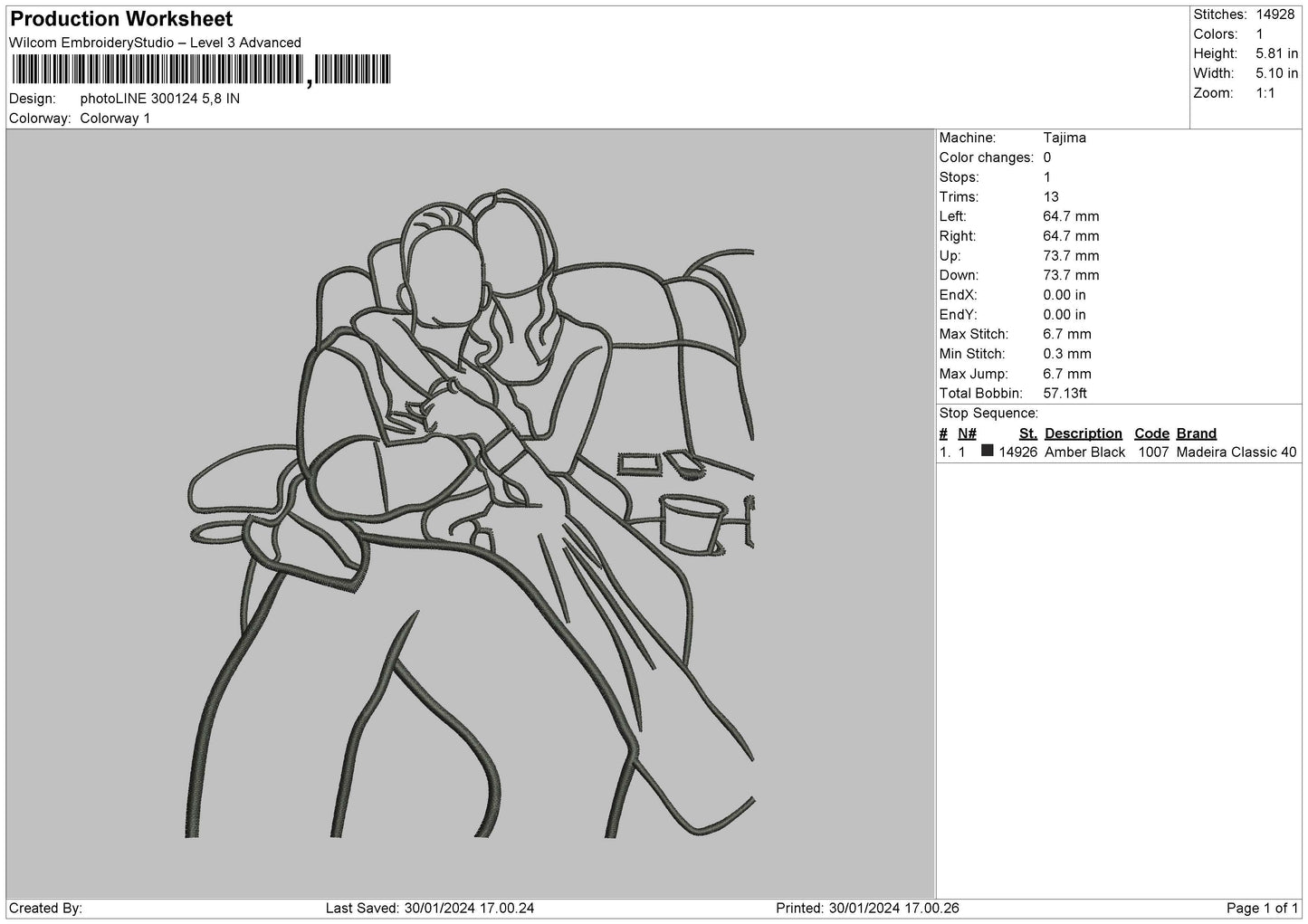Select the stitch count '14926' in Stop Sequence
Viewport: 1308px width, 924px height.
[1018, 452]
